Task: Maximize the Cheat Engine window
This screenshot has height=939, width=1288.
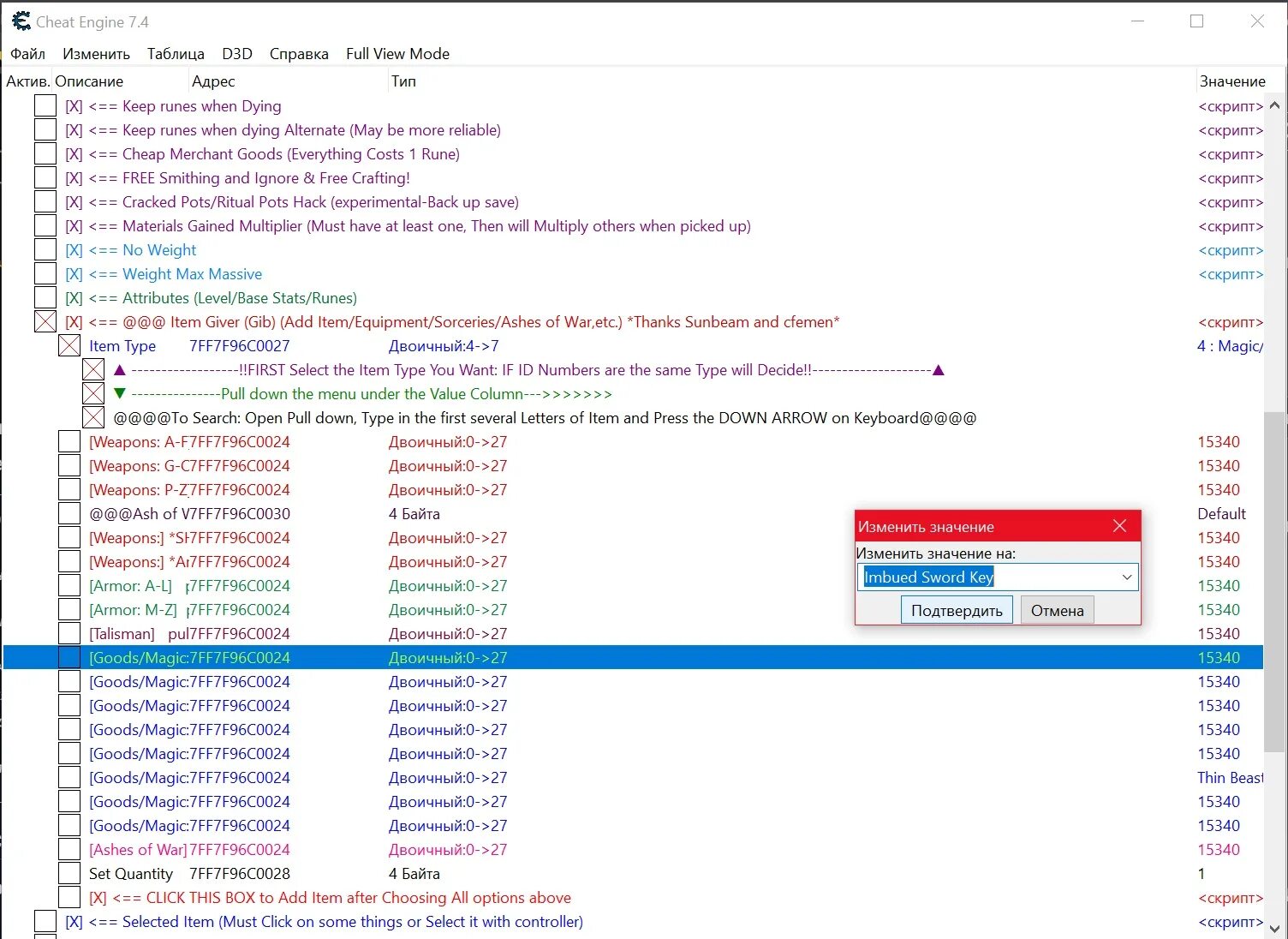Action: point(1196,21)
